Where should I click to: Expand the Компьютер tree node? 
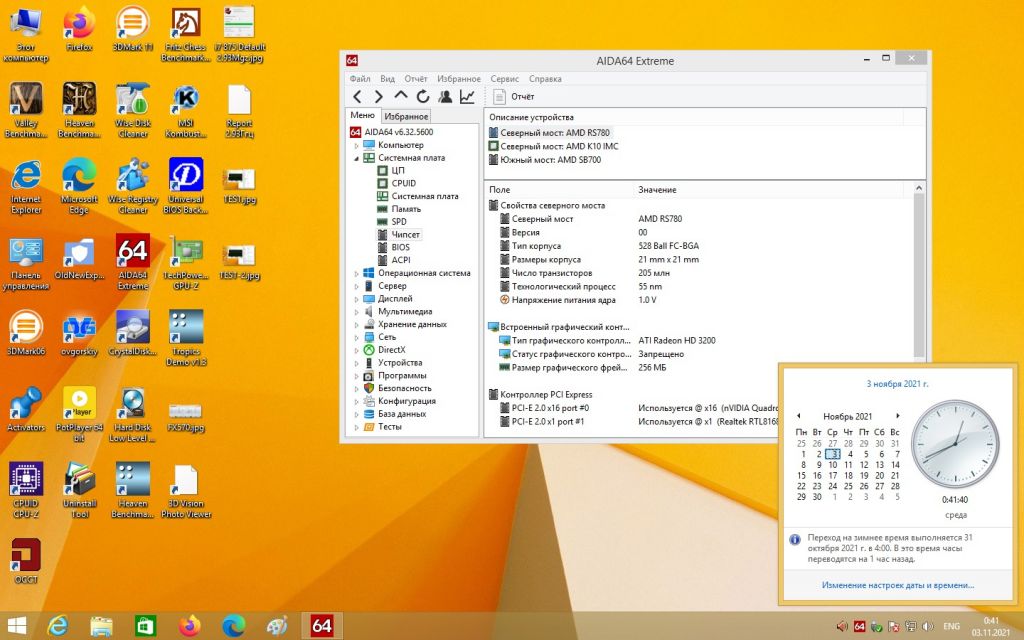click(357, 146)
